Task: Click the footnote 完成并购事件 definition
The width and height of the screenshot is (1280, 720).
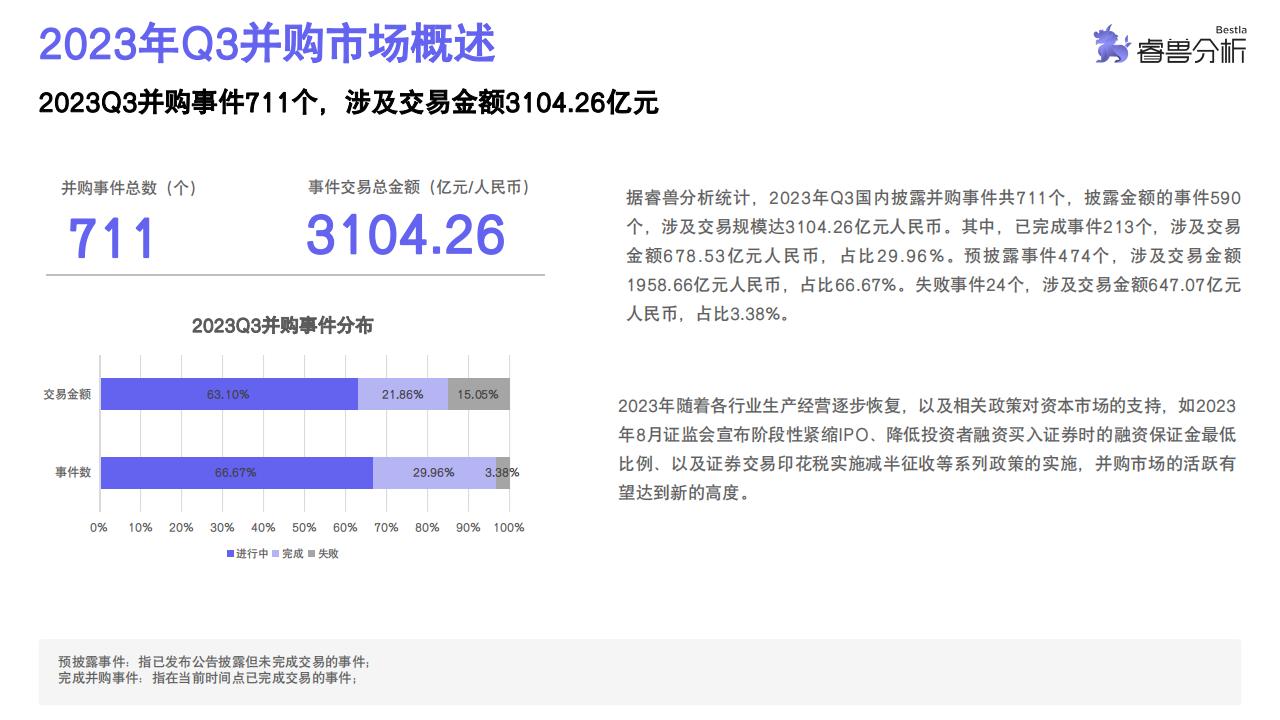Action: point(208,678)
